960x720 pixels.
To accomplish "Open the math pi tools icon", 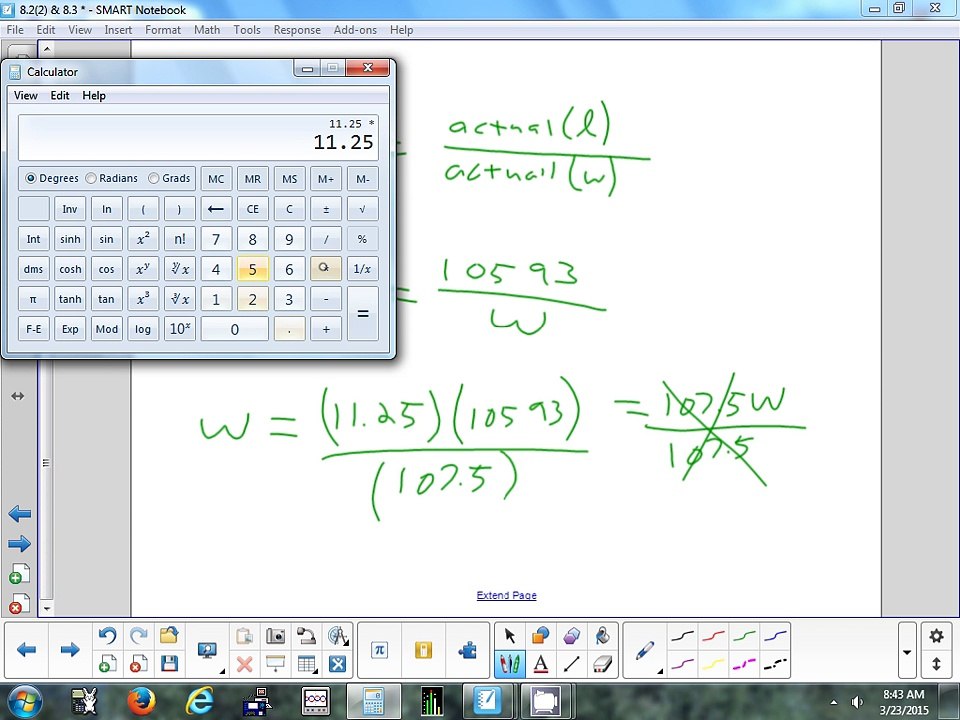I will [x=380, y=650].
